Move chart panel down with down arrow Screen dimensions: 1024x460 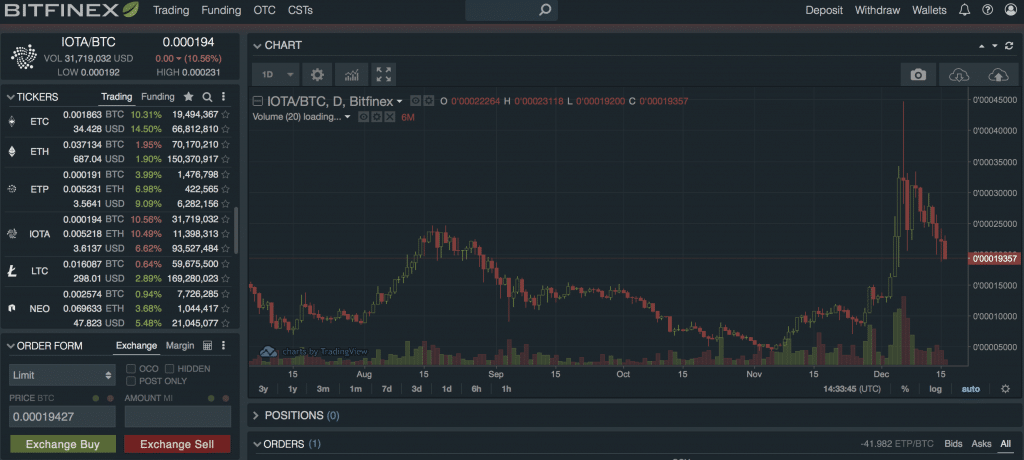click(x=995, y=46)
